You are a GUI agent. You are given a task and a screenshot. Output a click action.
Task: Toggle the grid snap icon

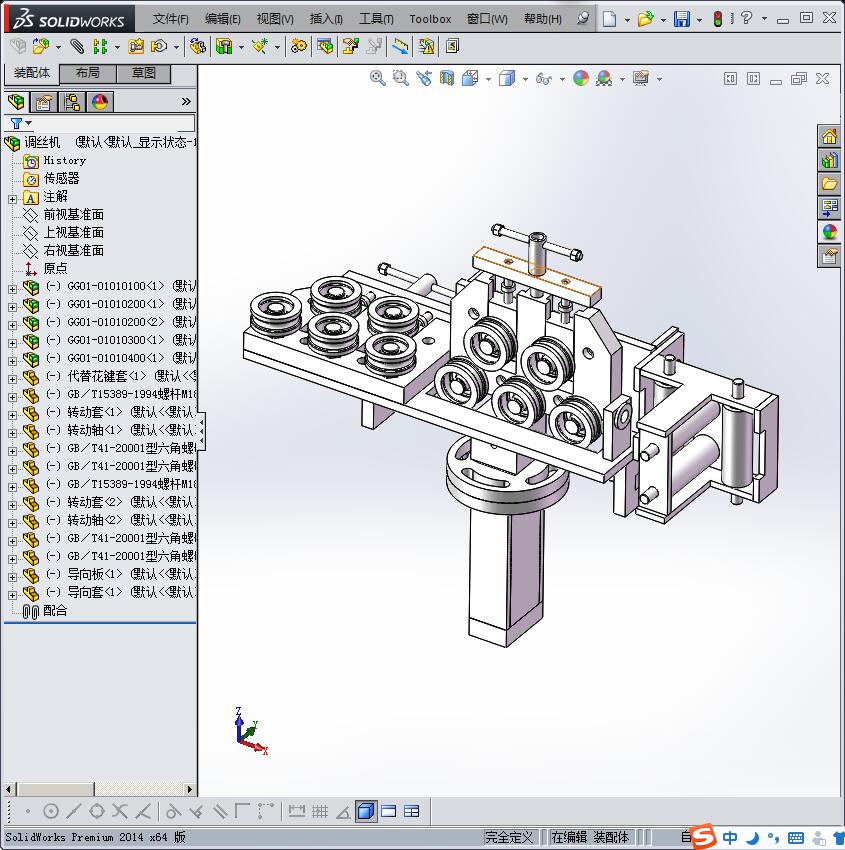click(x=320, y=812)
